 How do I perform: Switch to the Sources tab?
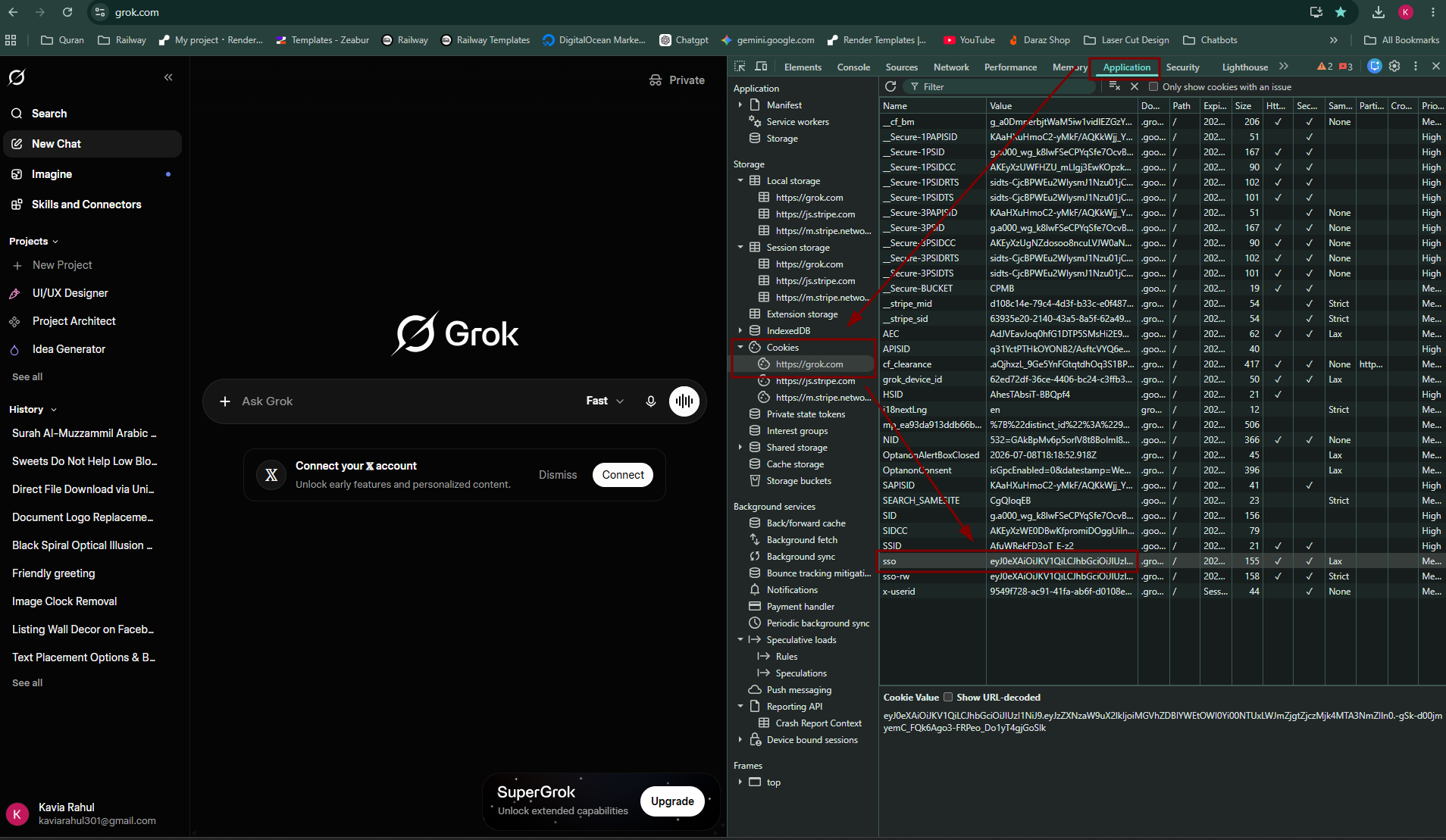click(902, 67)
